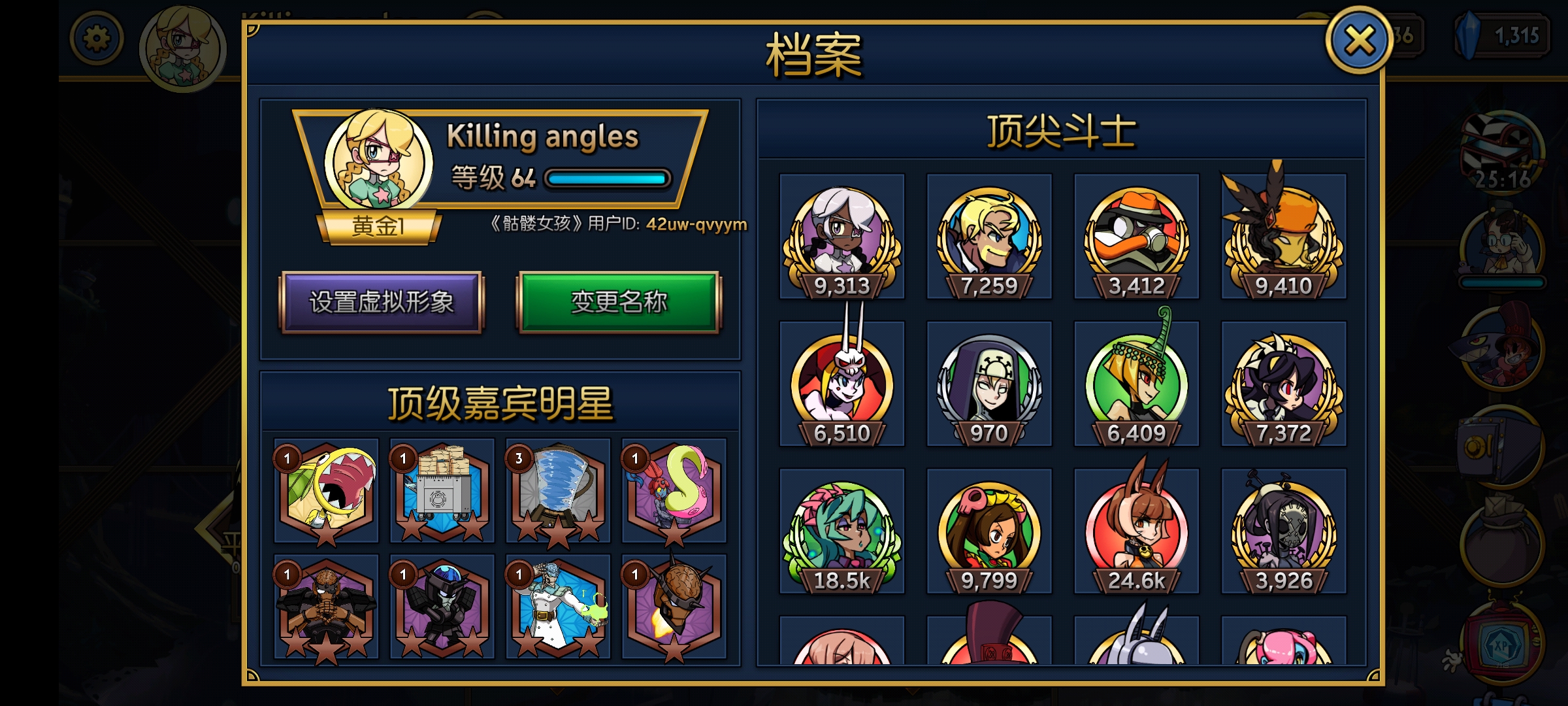This screenshot has width=1568, height=706.
Task: Select the fighter portrait showing 3,412
Action: pyautogui.click(x=1137, y=237)
